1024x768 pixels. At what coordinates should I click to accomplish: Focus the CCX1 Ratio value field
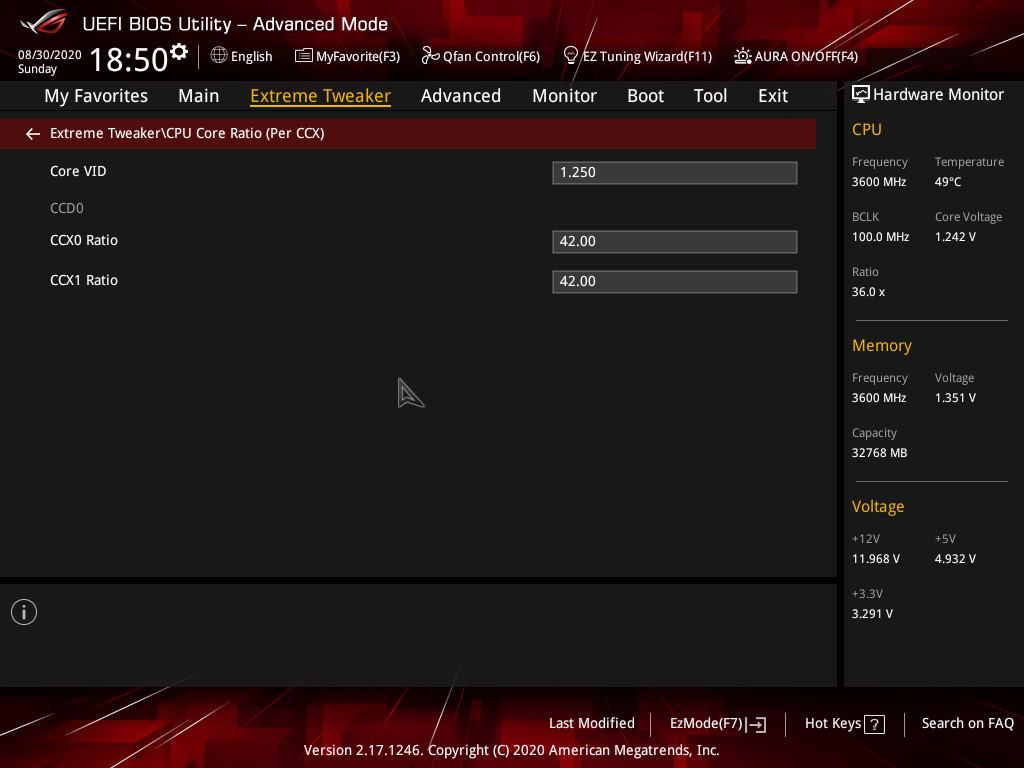(x=675, y=281)
